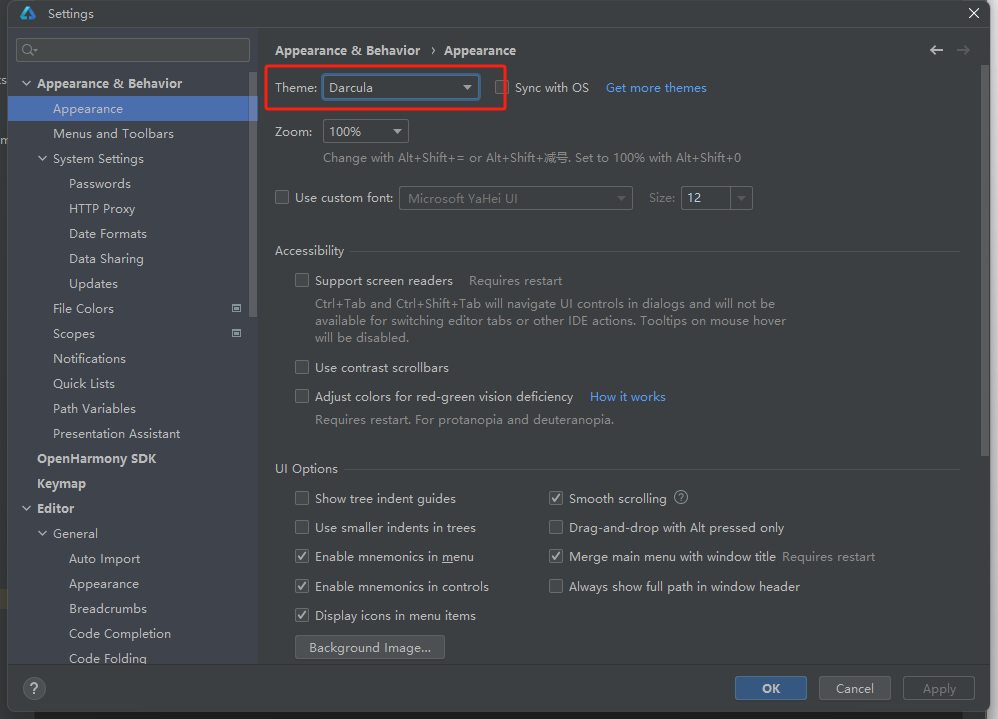The width and height of the screenshot is (998, 719).
Task: Open Code Completion settings
Action: pyautogui.click(x=120, y=634)
